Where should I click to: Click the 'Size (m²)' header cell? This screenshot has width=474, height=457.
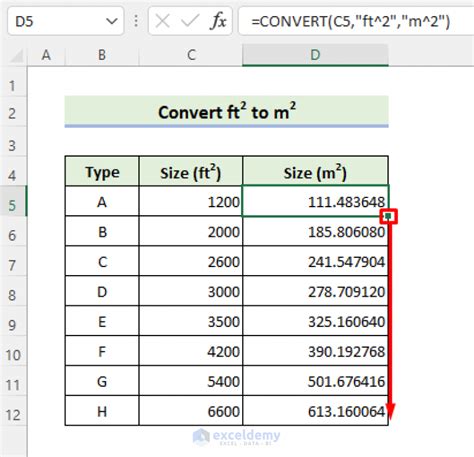tap(315, 171)
